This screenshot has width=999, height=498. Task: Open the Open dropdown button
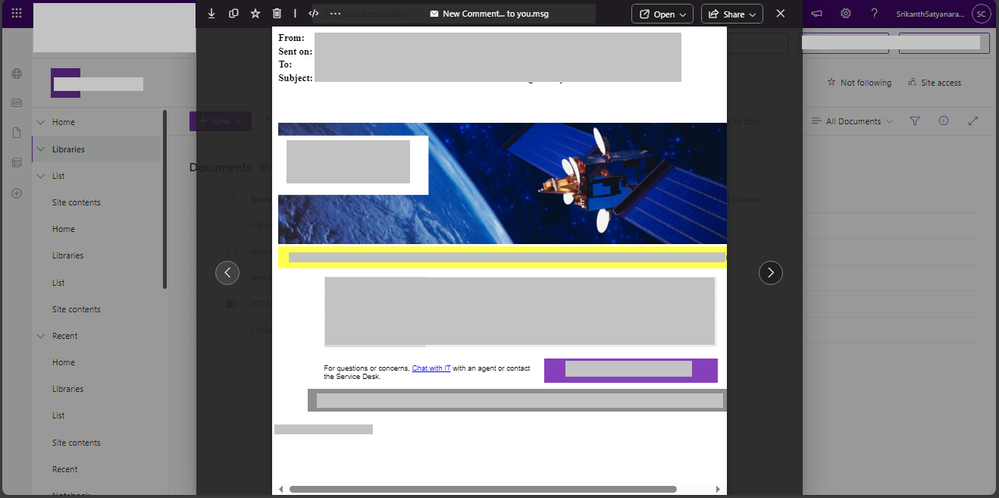pos(662,14)
